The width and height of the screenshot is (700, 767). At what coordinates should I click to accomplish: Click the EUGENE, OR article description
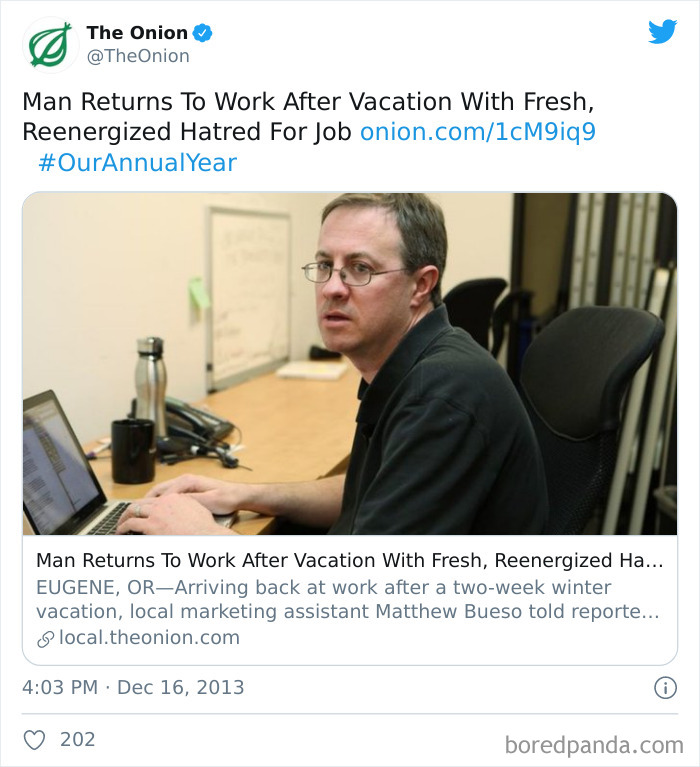tap(347, 599)
